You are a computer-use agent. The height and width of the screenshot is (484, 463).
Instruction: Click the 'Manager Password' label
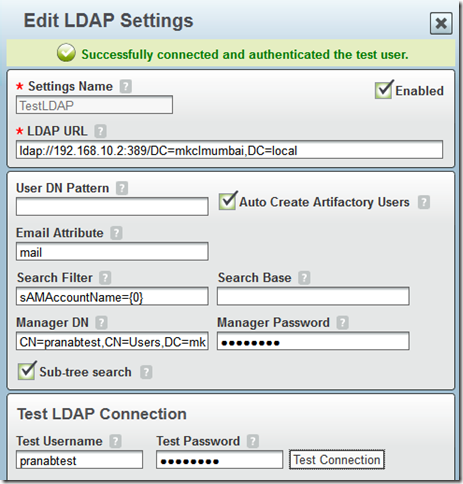tap(273, 323)
